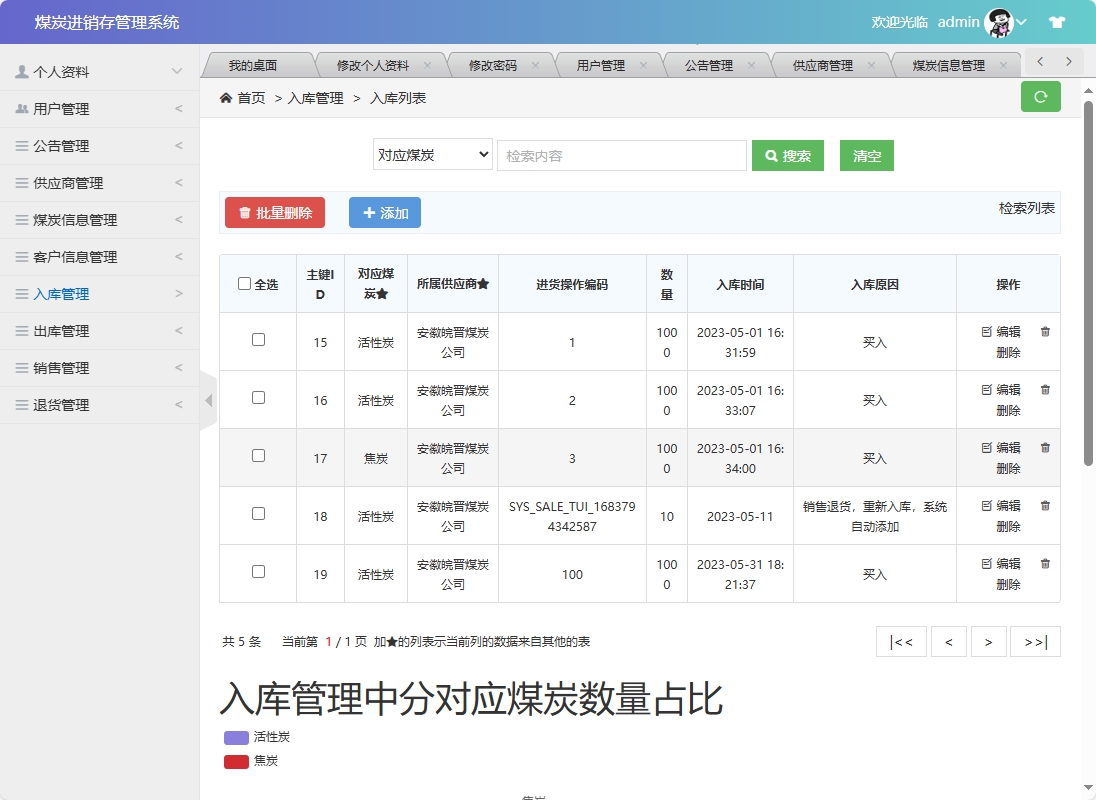
Task: Check the checkbox for row ID 16
Action: point(257,399)
